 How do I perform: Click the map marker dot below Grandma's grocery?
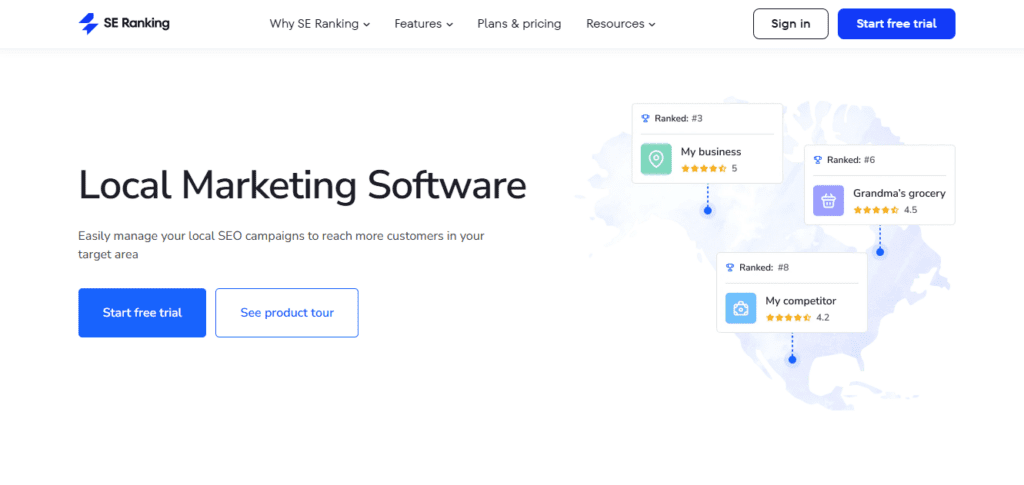point(880,252)
